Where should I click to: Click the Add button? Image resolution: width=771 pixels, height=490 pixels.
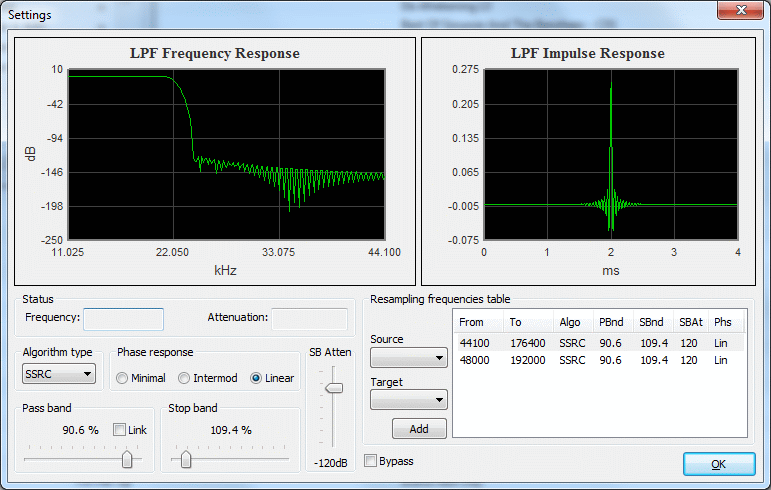click(419, 429)
